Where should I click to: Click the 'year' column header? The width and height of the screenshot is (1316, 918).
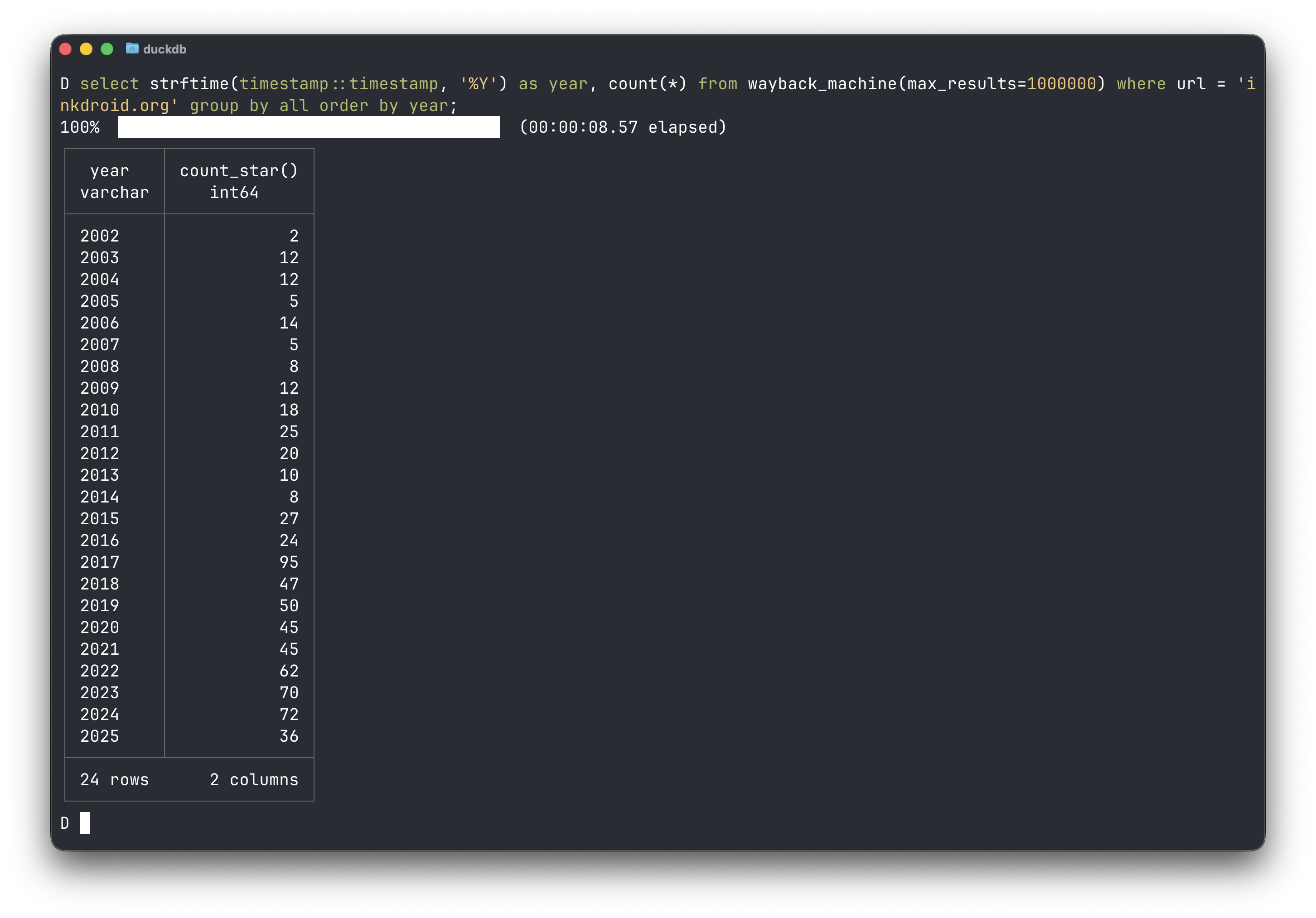point(110,171)
